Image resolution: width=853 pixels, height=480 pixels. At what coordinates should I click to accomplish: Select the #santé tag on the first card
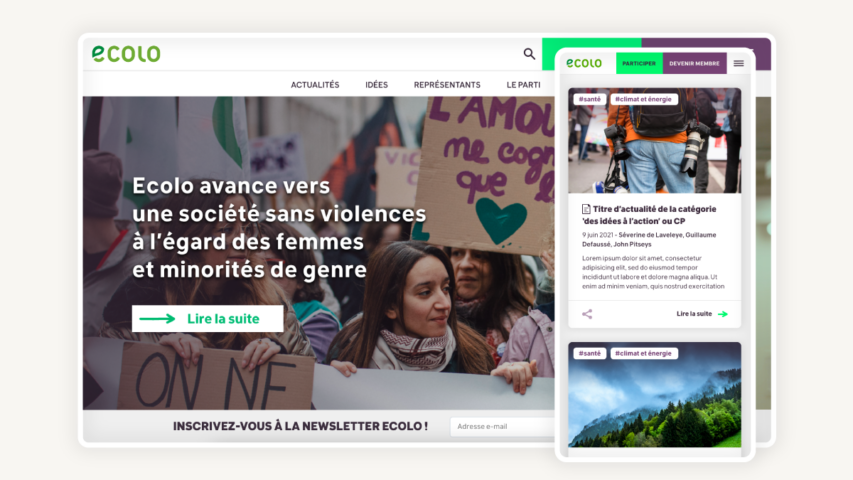click(x=590, y=99)
